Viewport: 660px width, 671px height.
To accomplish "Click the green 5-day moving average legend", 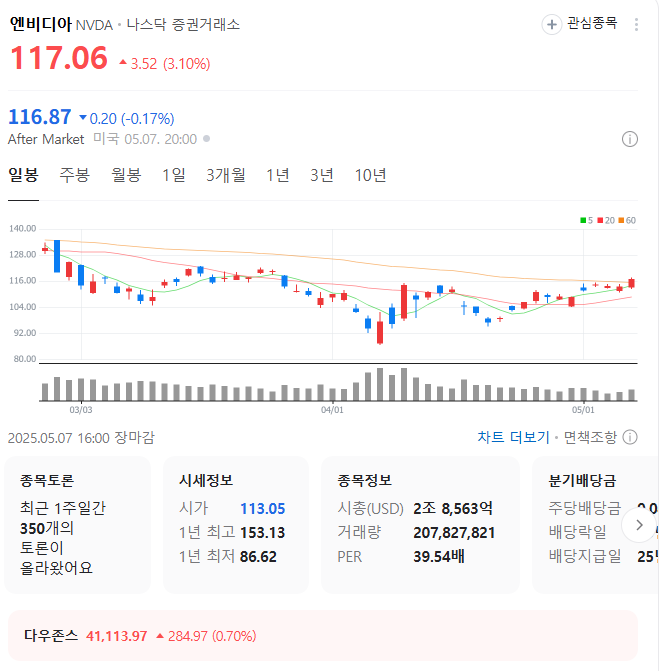I will click(586, 220).
